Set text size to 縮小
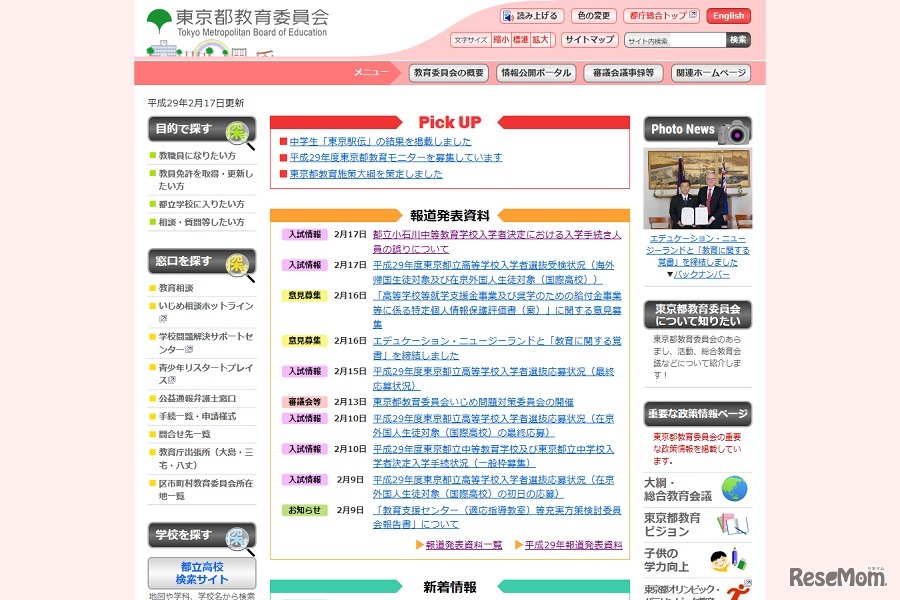Image resolution: width=900 pixels, height=600 pixels. coord(501,40)
